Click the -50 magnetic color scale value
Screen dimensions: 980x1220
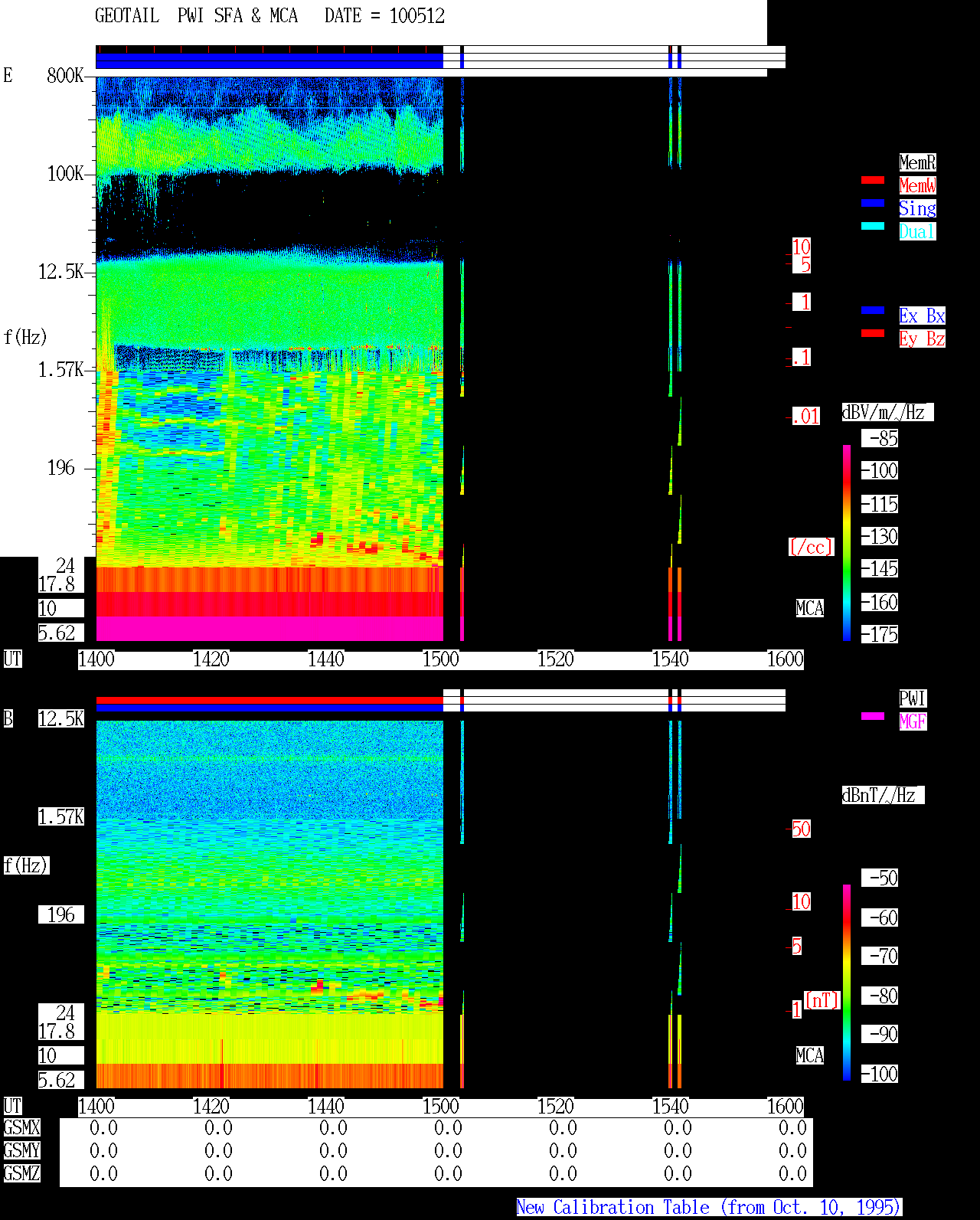[x=880, y=878]
